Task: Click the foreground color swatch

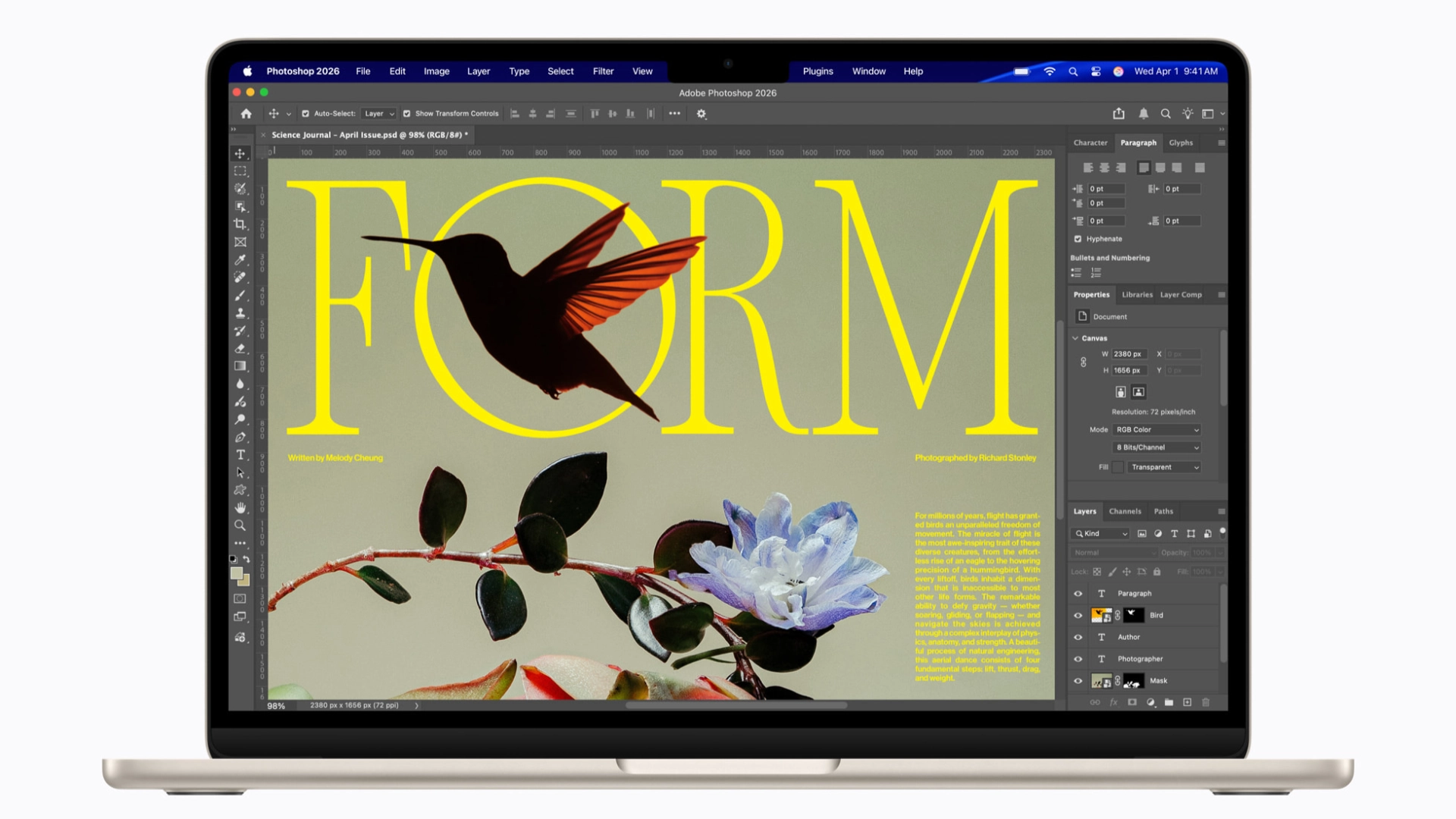Action: 237,574
